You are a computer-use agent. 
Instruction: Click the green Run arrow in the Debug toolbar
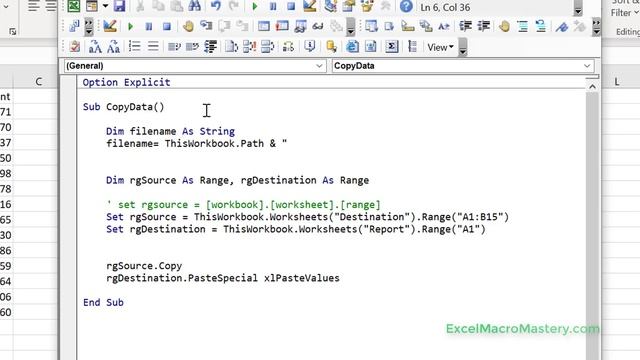(131, 27)
